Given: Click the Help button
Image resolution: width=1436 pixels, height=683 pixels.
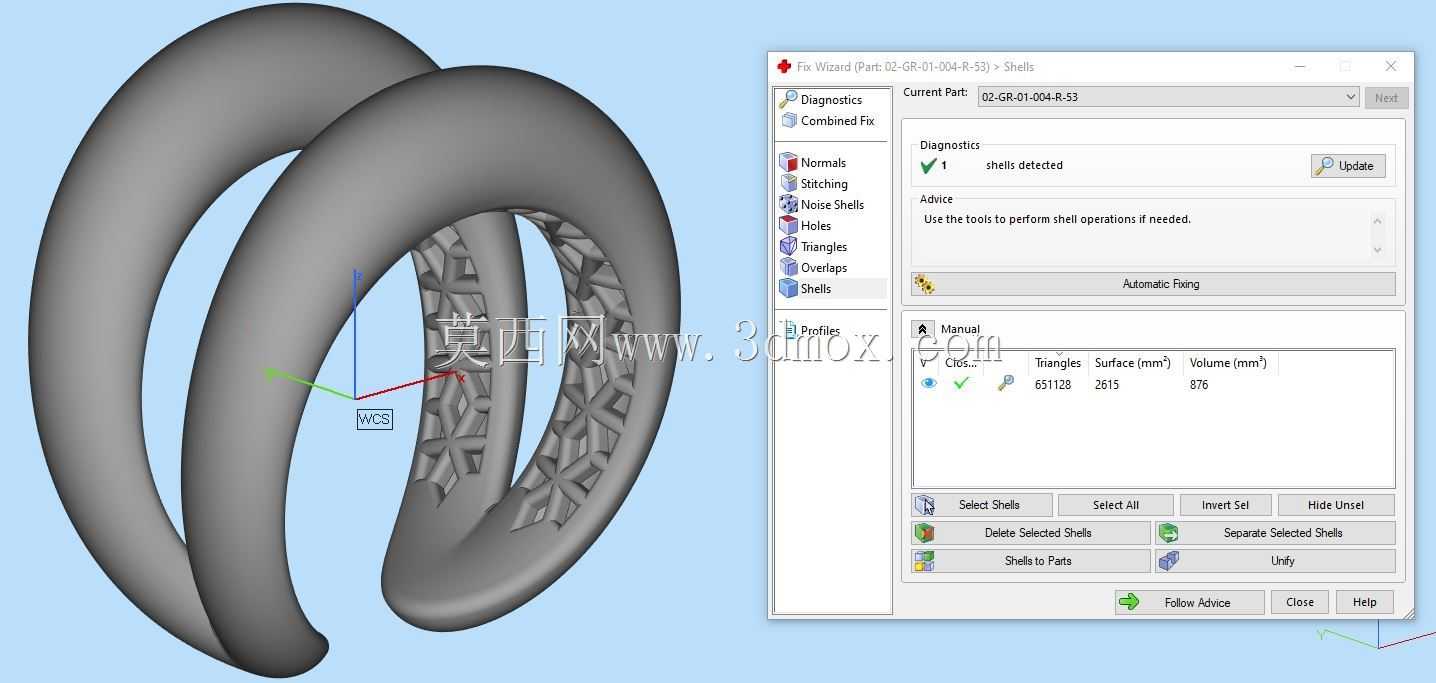Looking at the screenshot, I should click(1364, 602).
